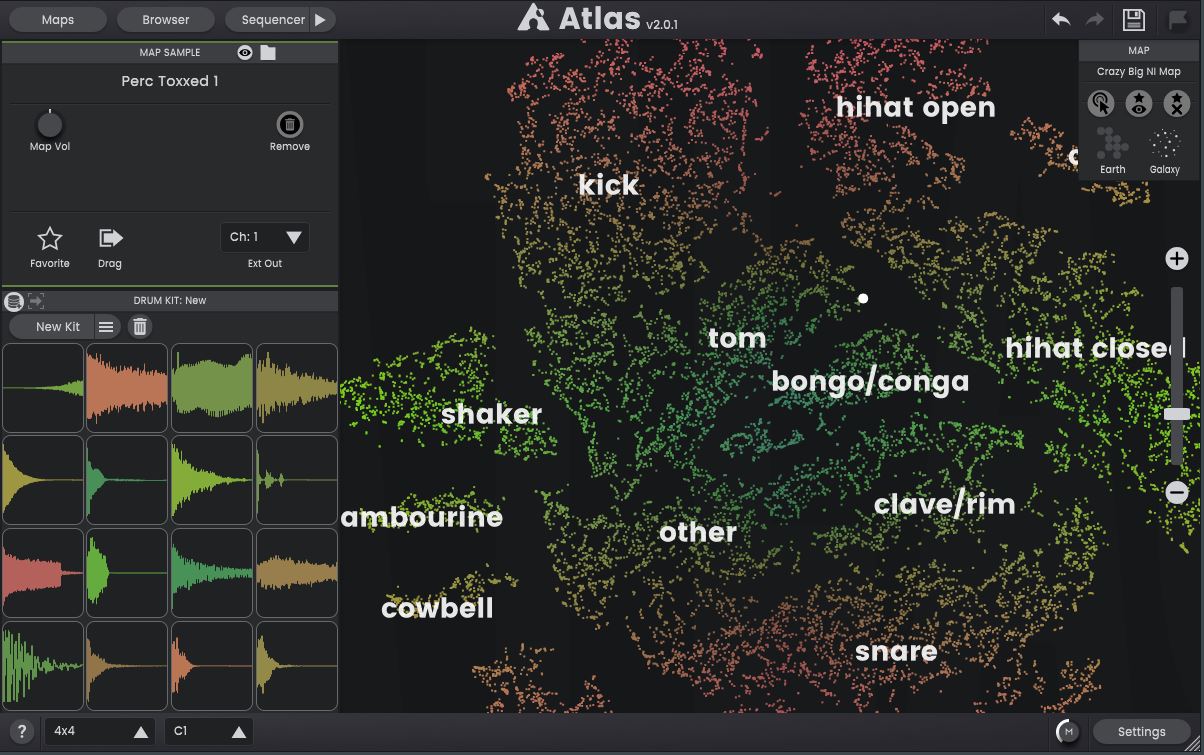Click the cowbell map label

(438, 608)
